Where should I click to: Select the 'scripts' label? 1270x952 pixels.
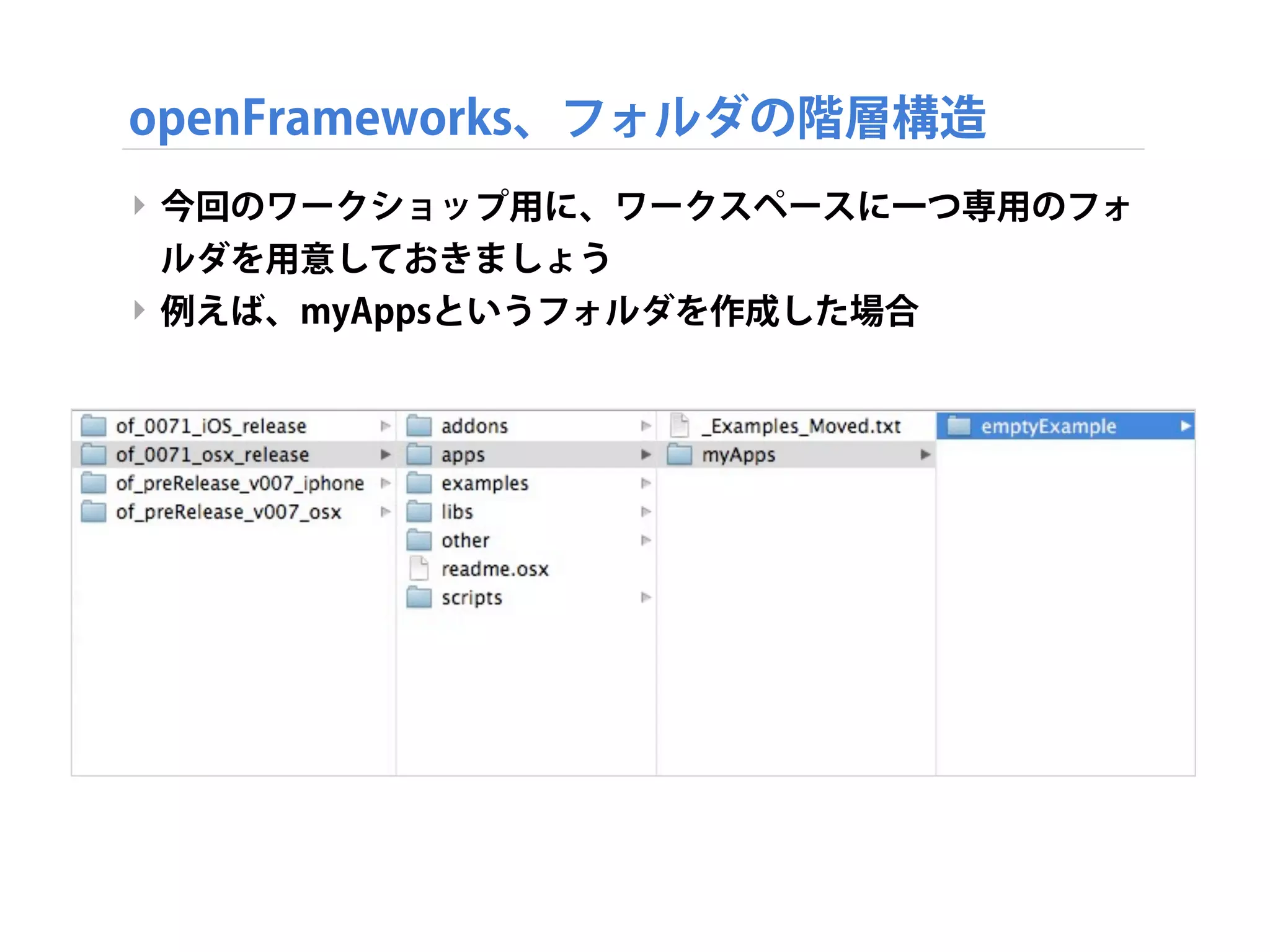pyautogui.click(x=471, y=598)
